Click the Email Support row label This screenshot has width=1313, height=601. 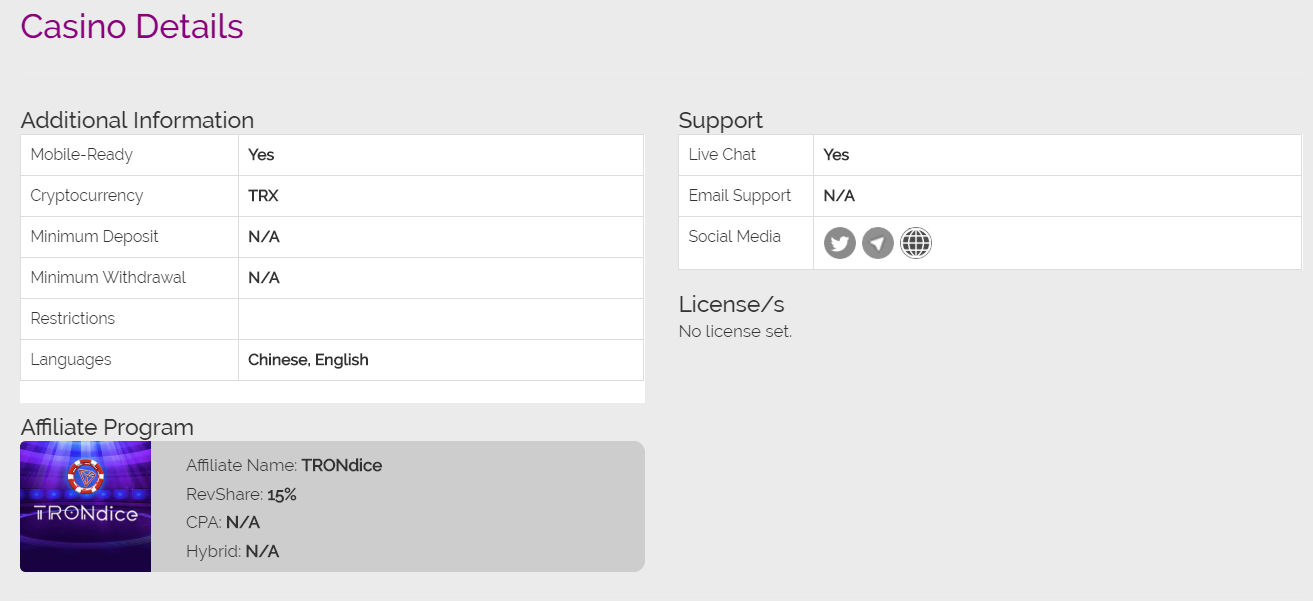point(740,196)
